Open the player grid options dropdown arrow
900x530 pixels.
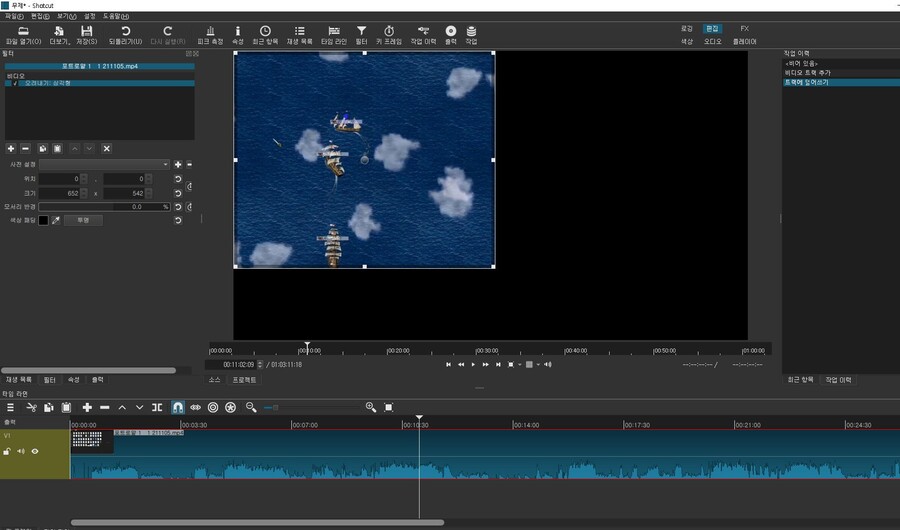pyautogui.click(x=538, y=365)
